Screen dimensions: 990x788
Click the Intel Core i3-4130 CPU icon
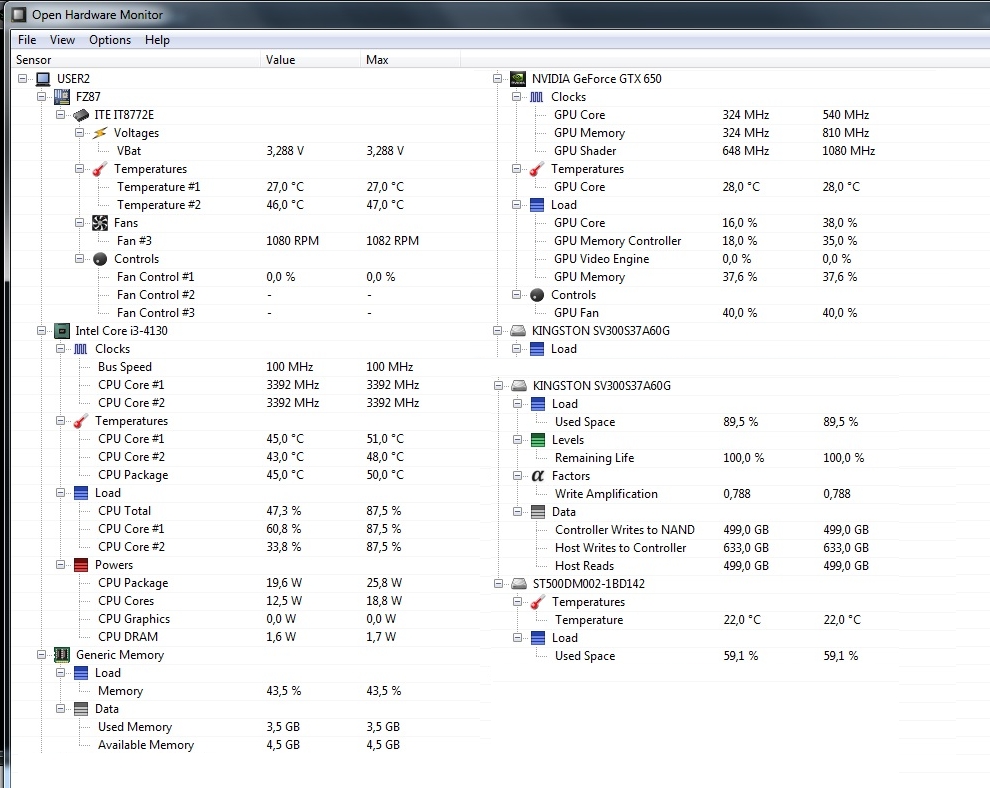pos(62,331)
